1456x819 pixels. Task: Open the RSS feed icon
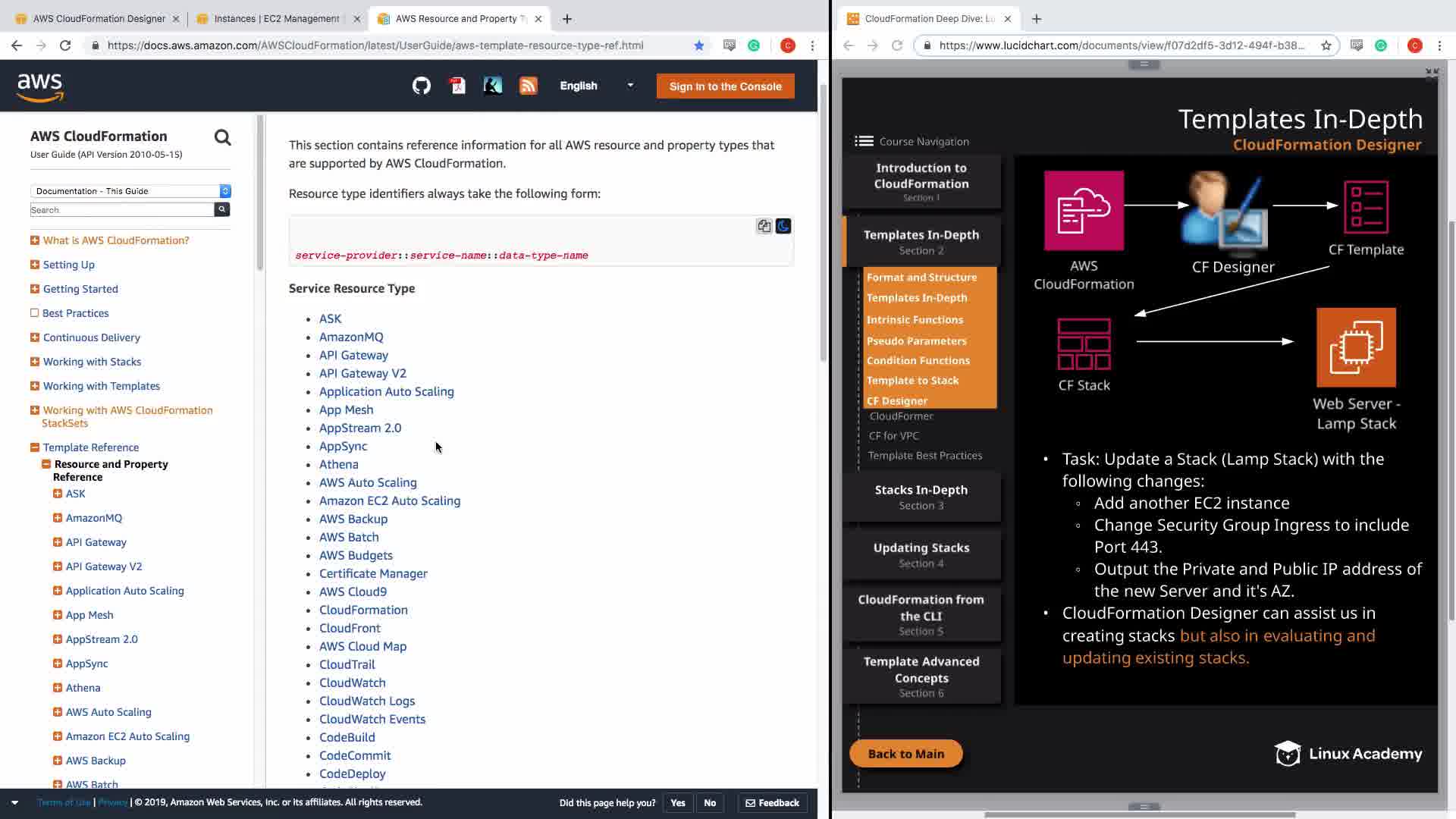point(529,86)
